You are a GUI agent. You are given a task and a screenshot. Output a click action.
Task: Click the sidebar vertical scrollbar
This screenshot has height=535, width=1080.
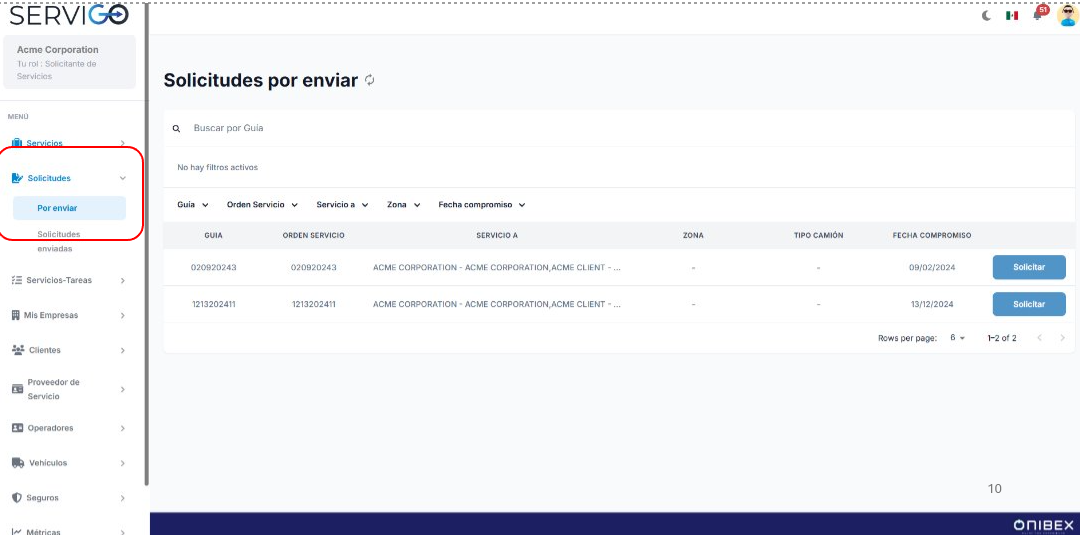pyautogui.click(x=147, y=244)
